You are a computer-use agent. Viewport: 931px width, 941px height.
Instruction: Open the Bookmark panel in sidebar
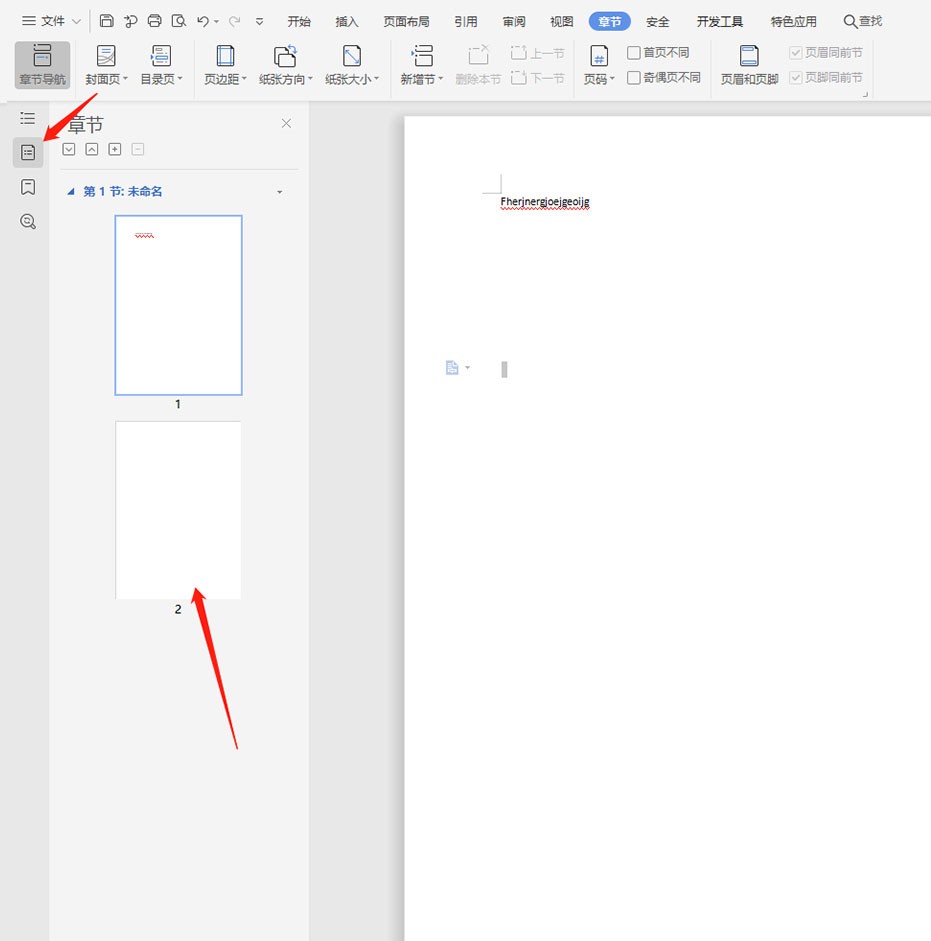pos(28,187)
